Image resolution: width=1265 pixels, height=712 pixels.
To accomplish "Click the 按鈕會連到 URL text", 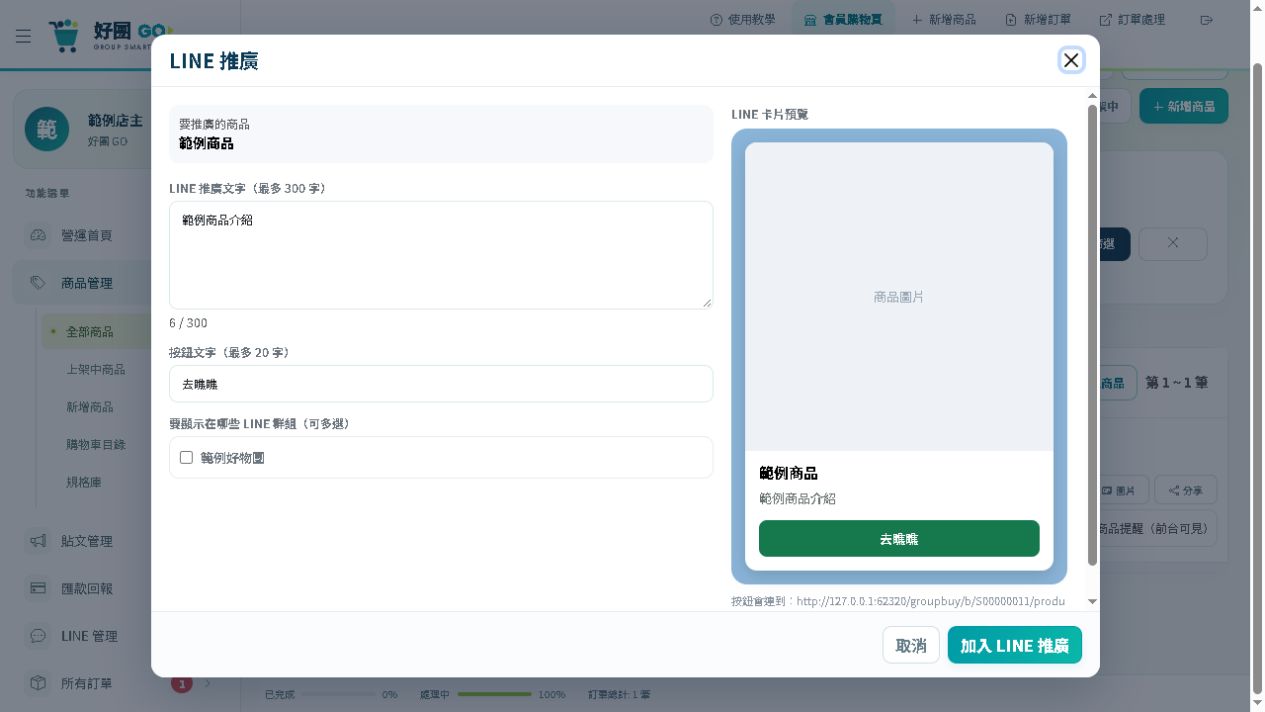I will tap(898, 601).
